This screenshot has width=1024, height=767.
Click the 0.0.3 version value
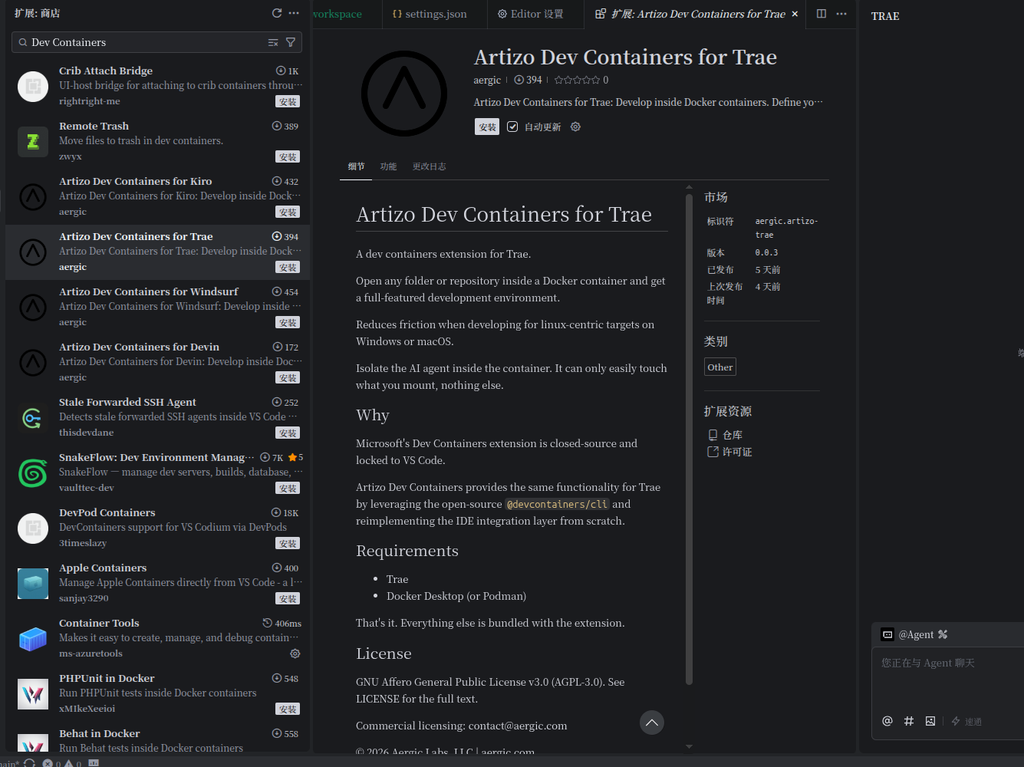[x=766, y=253]
